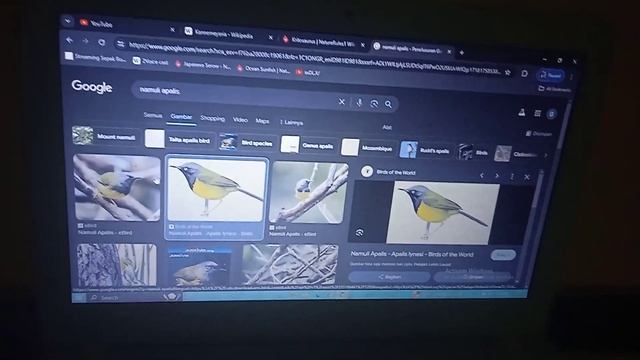This screenshot has width=640, height=360.
Task: Go back using the browser back arrow
Action: (69, 40)
